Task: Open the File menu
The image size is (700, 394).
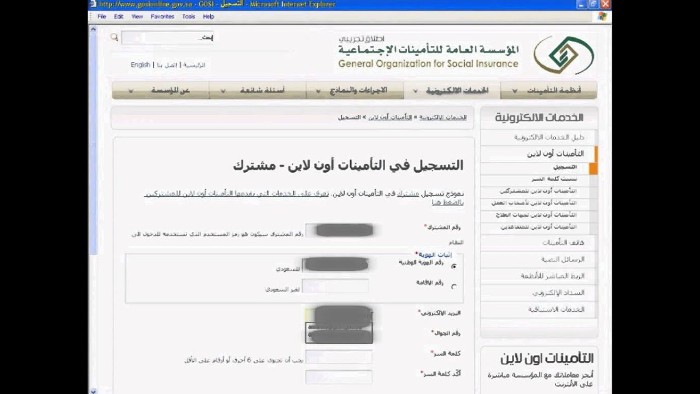Action: click(x=102, y=17)
